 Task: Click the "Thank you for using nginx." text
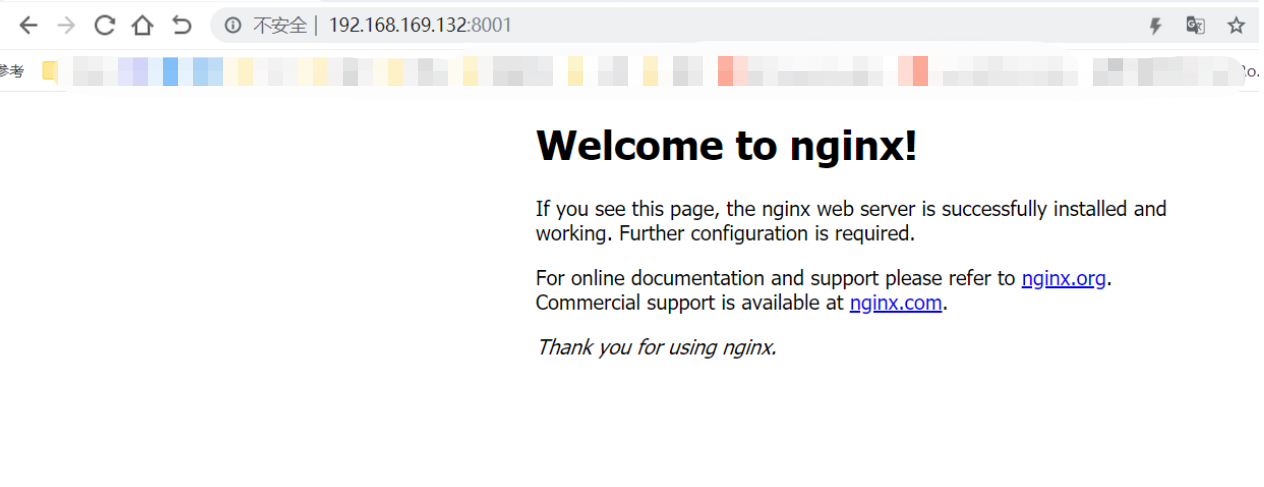click(657, 347)
